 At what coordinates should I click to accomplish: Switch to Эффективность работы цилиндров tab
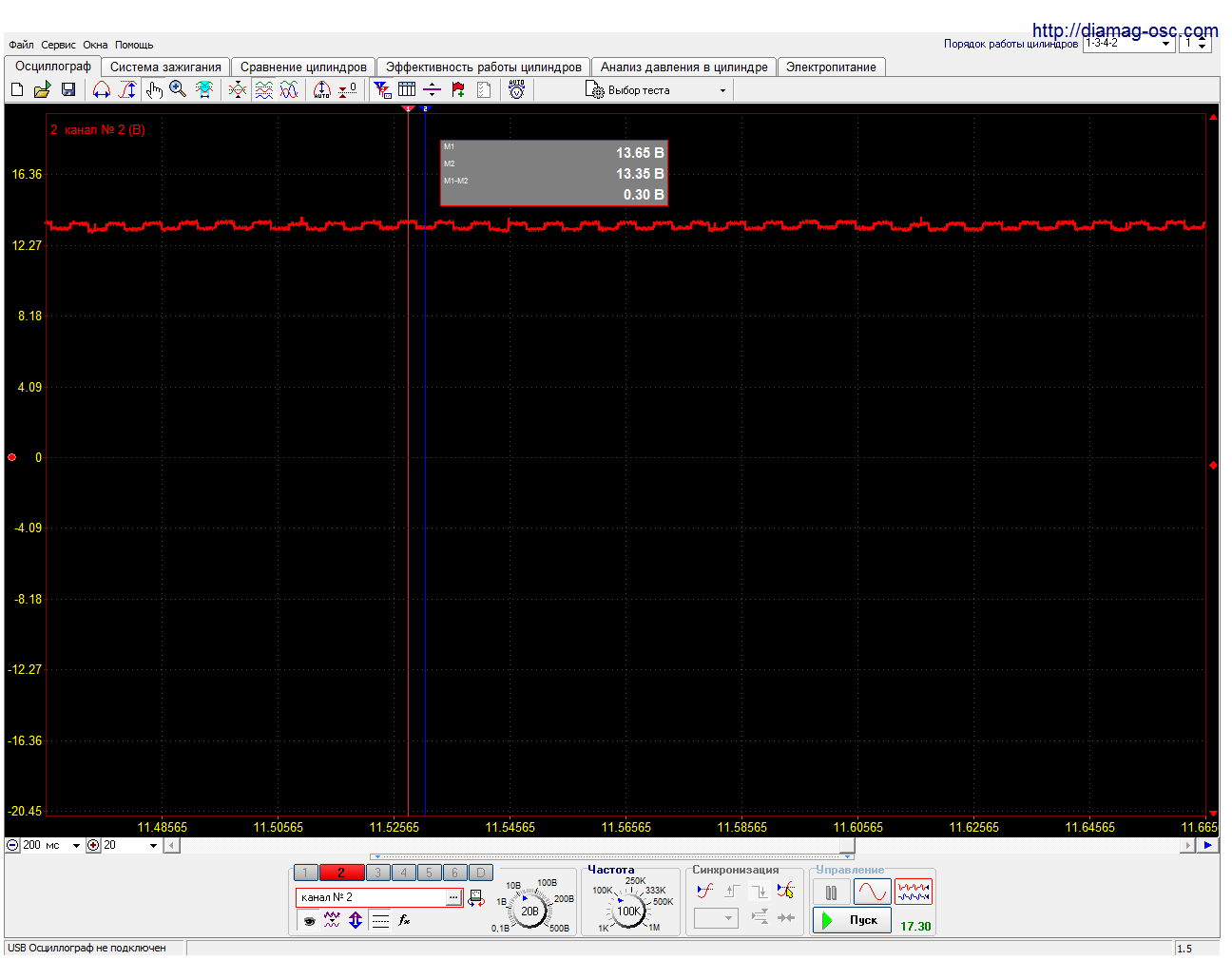(483, 67)
